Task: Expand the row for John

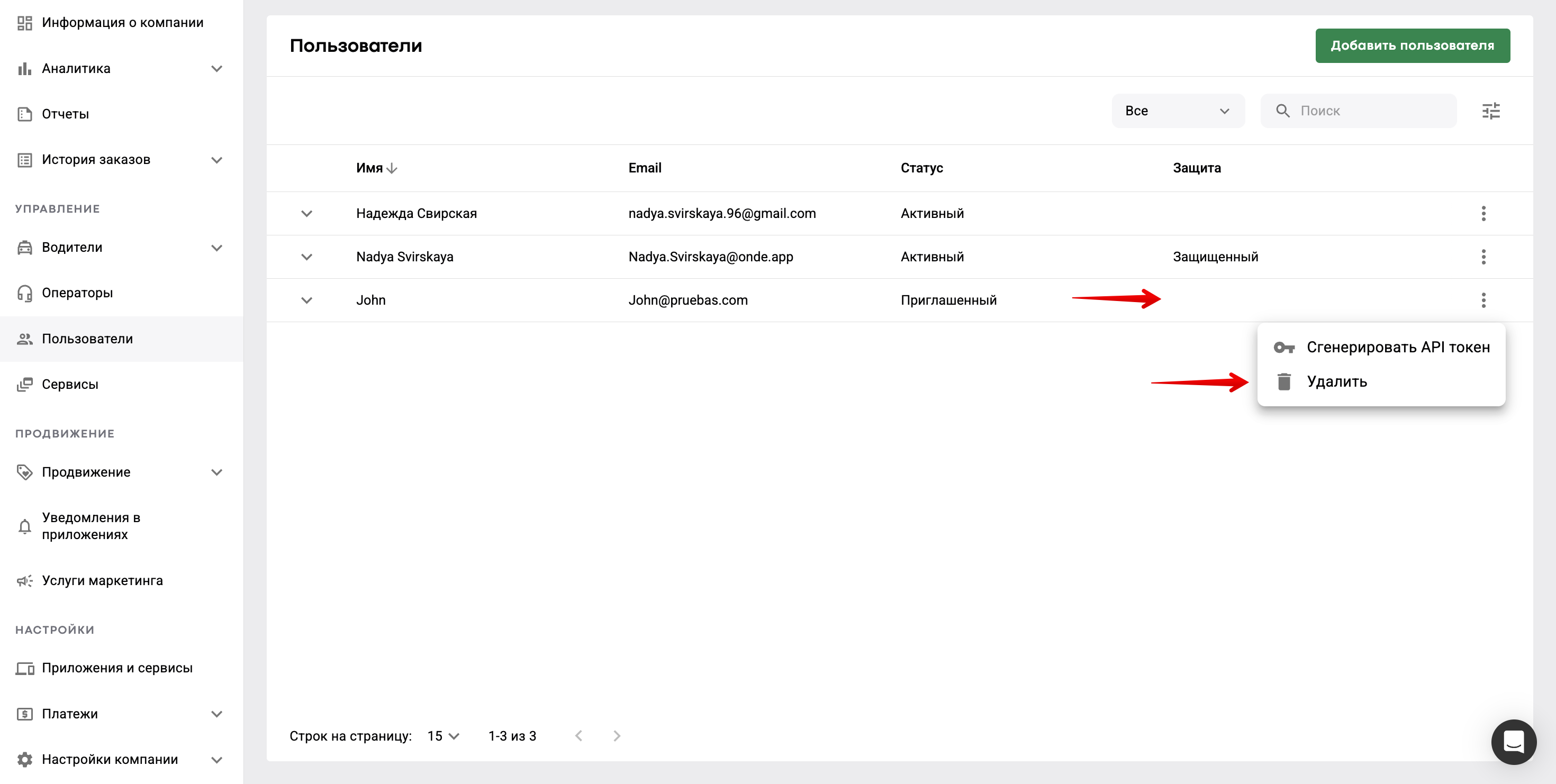Action: [x=306, y=300]
